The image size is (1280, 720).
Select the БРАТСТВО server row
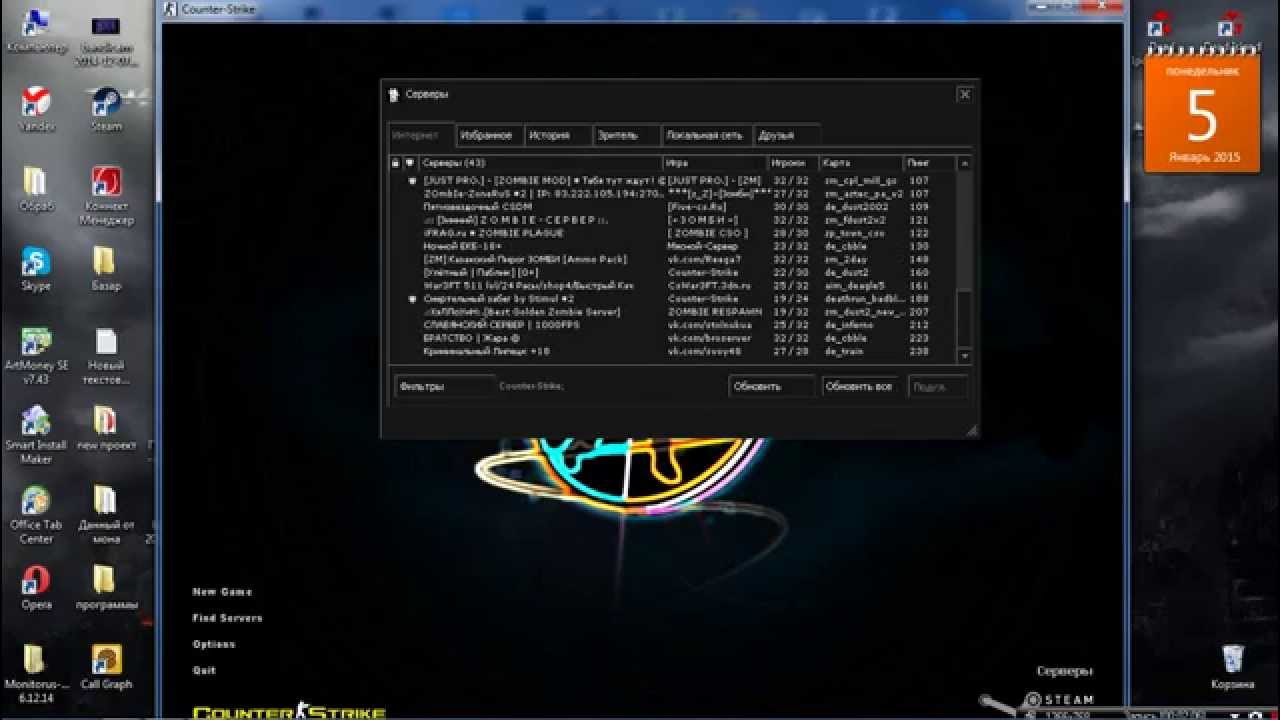click(672, 338)
